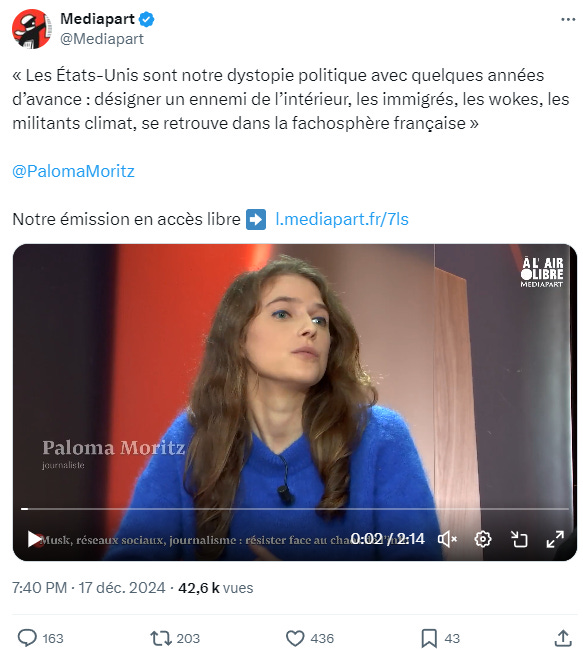Viewport: 583px width, 649px height.
Task: Open the Mediapart display name
Action: pos(98,19)
